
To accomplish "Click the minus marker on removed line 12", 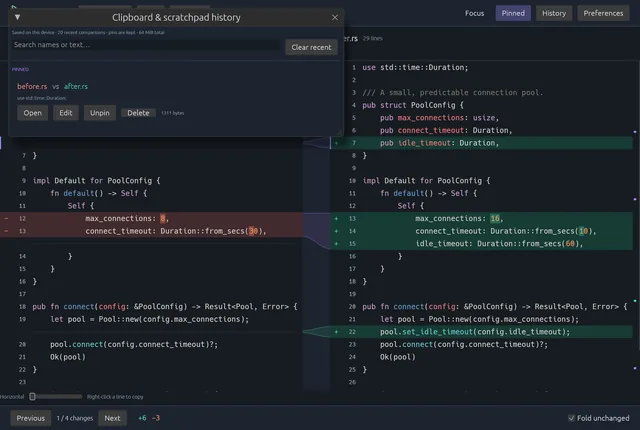I will [6, 219].
